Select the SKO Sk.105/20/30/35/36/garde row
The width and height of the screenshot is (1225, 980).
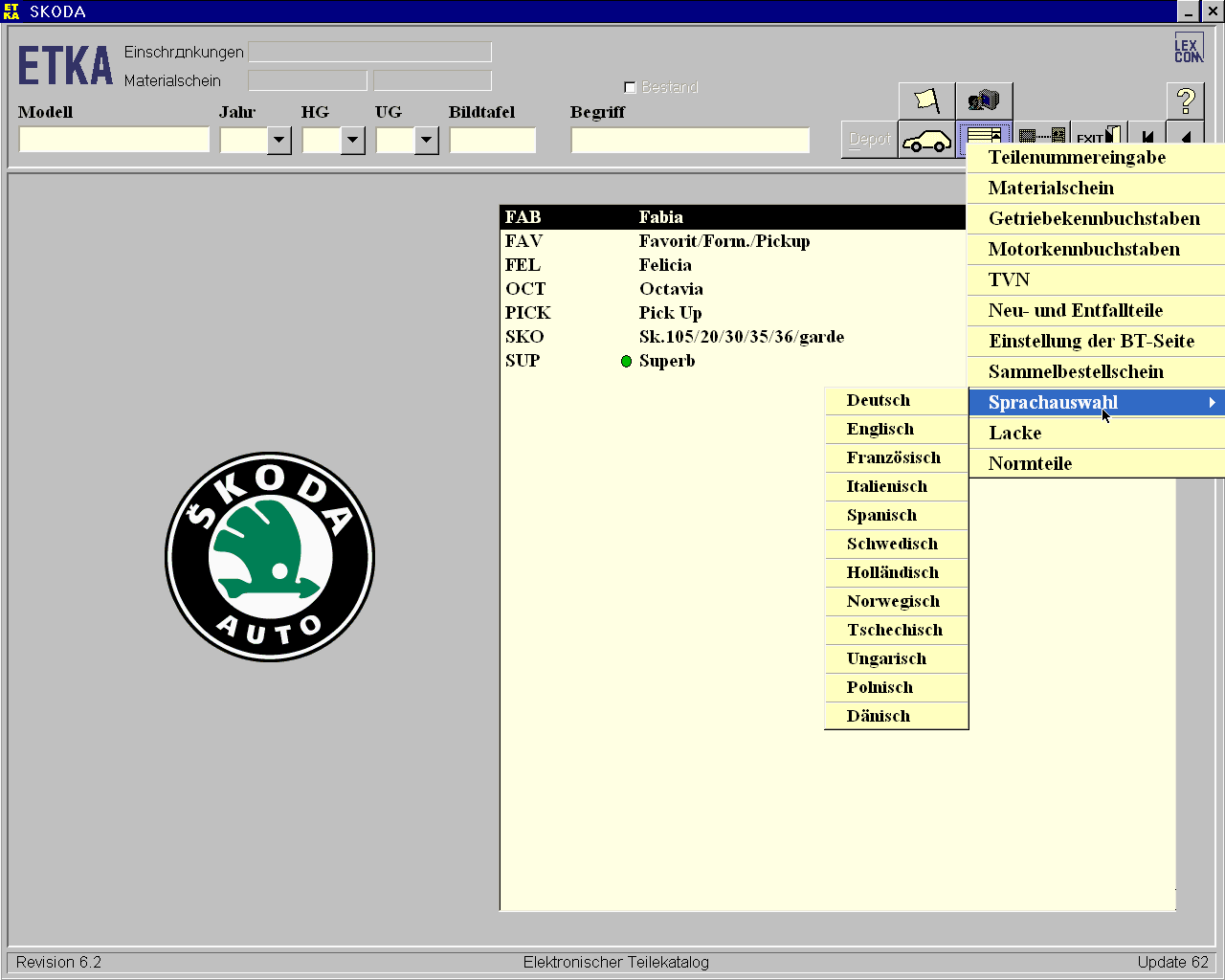pos(732,337)
